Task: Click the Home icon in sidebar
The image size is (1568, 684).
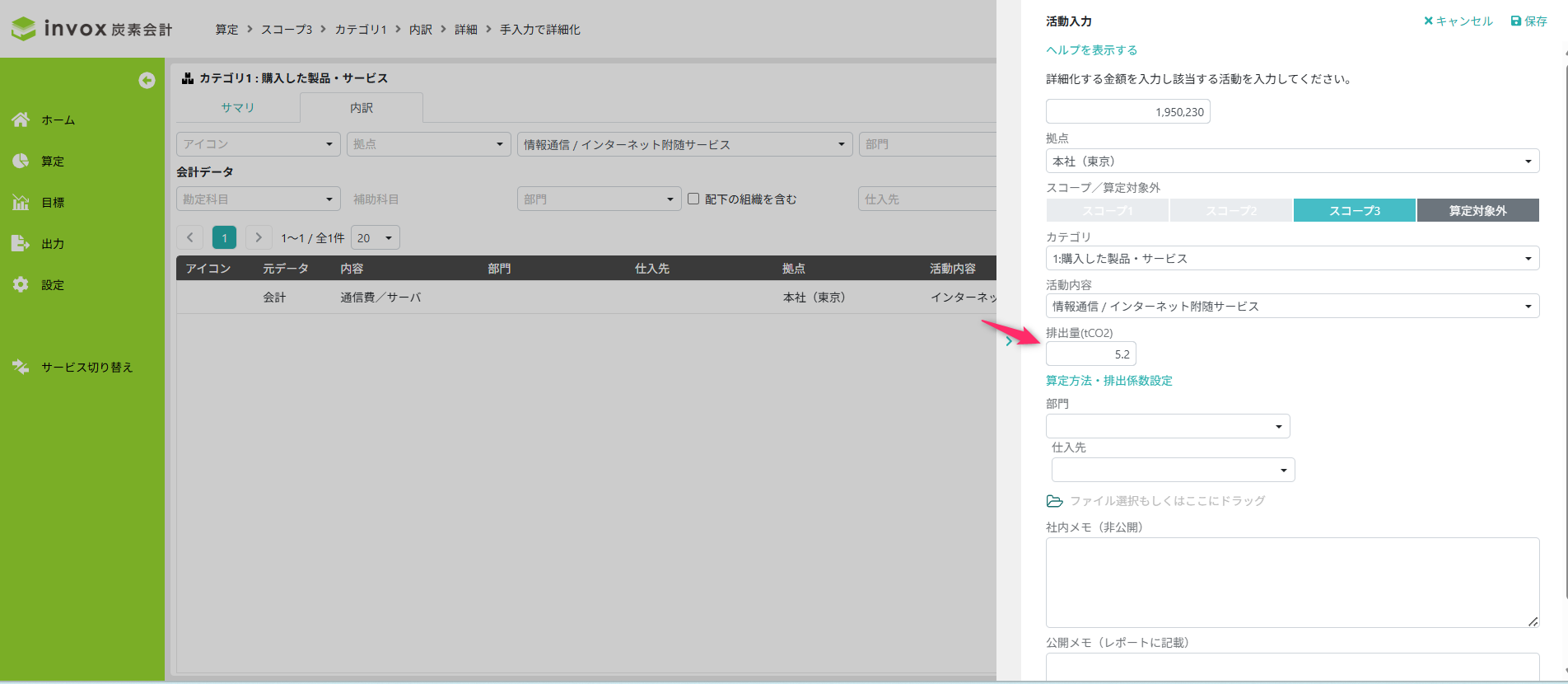Action: (21, 119)
